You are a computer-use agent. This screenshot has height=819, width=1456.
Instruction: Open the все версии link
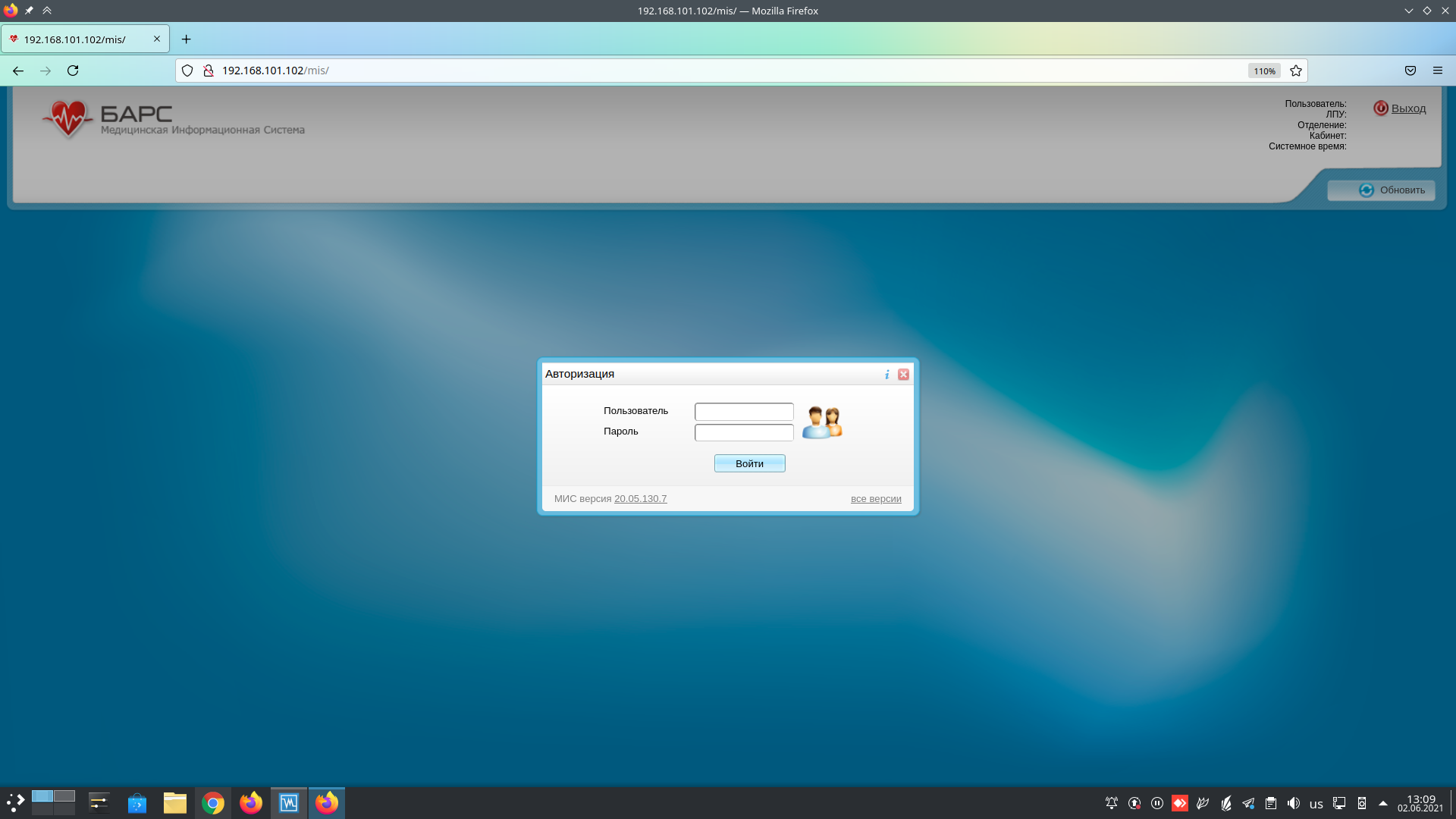click(x=876, y=499)
